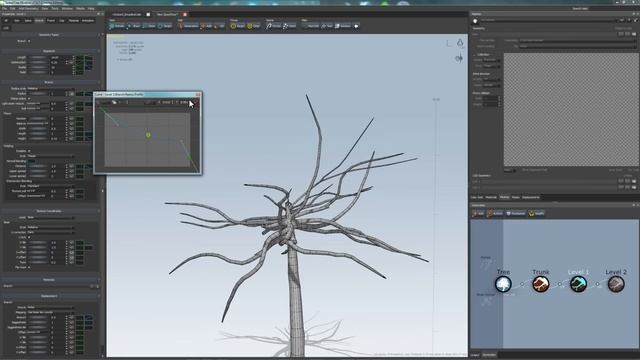Open the Intersection Blending Style Standard dropdown
This screenshot has width=640, height=360.
click(x=51, y=186)
